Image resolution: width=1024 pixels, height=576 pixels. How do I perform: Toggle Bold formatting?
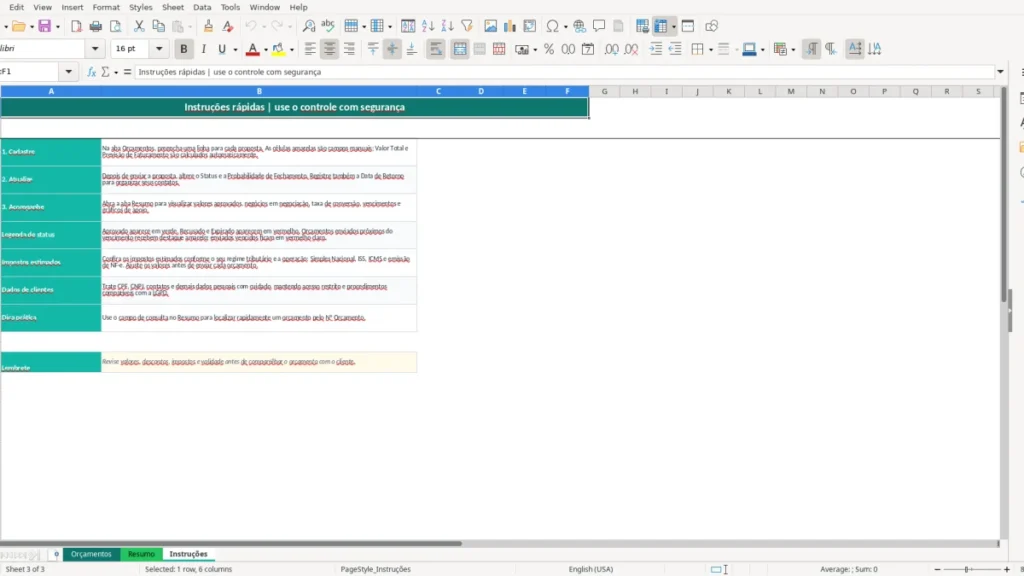point(184,49)
